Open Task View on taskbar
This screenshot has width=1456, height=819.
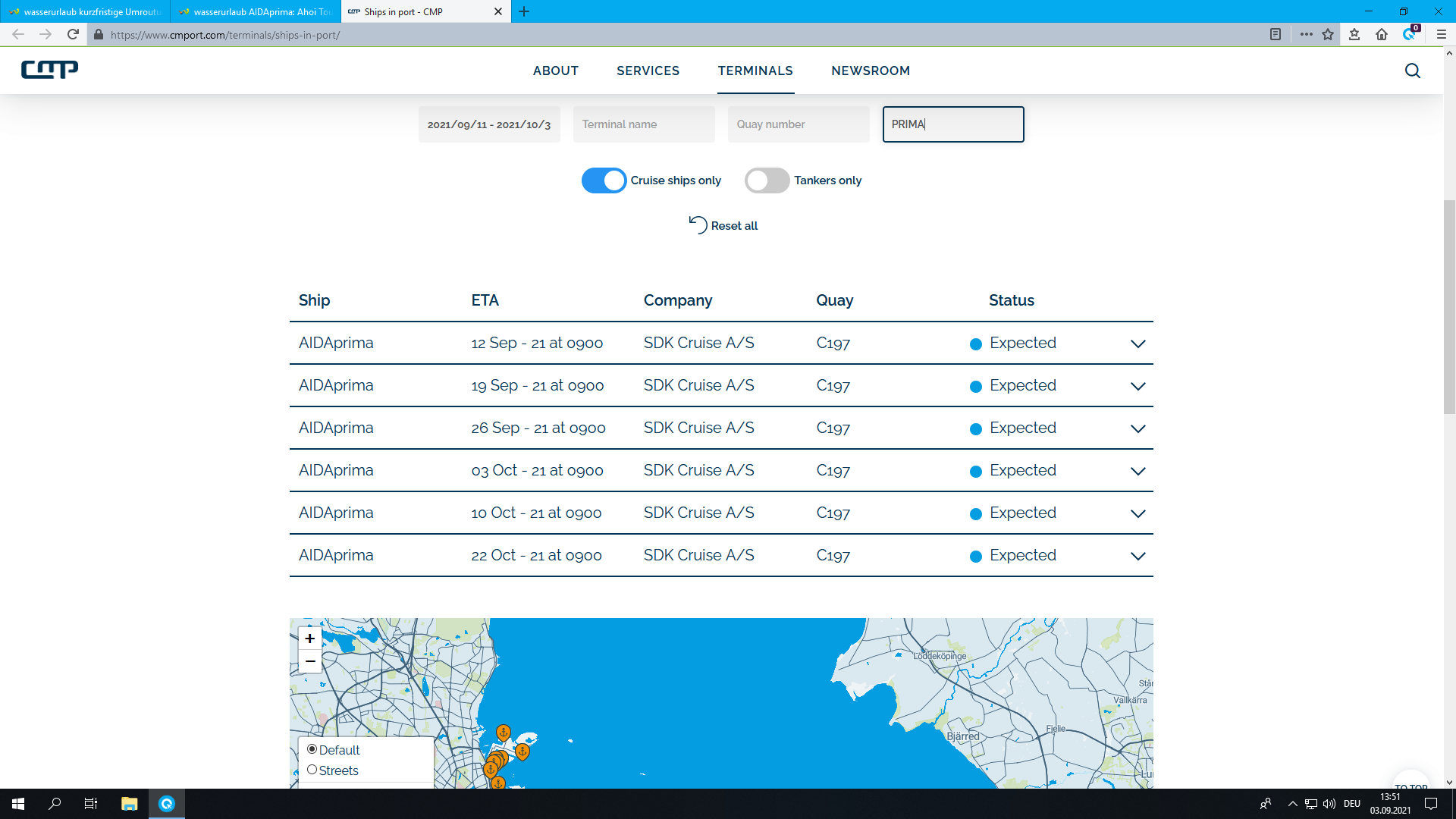[91, 804]
